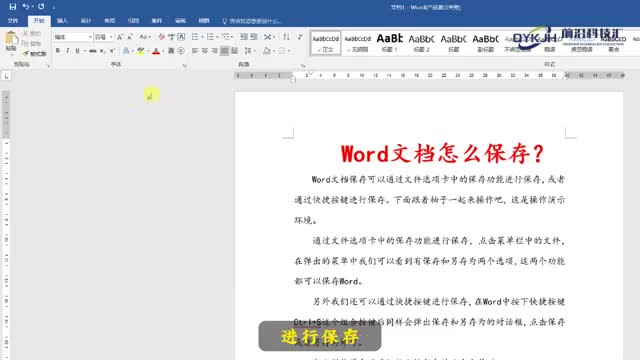
Task: Click the Format Painter brush icon
Action: [x=27, y=53]
